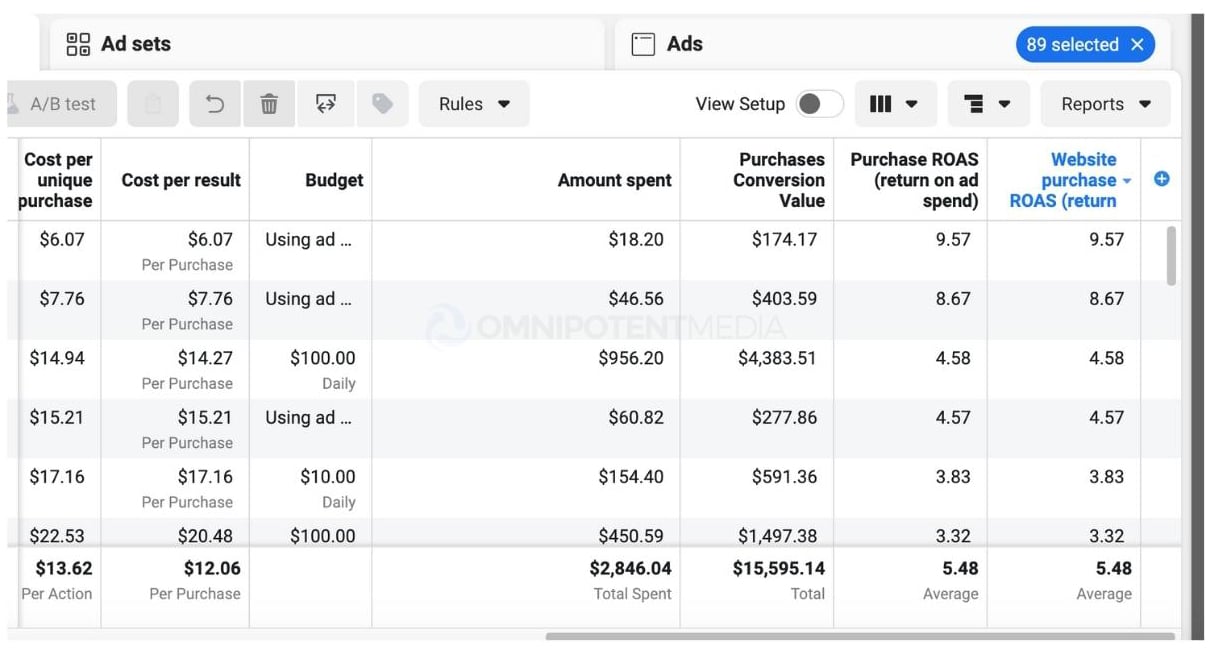
Task: Click the export/share arrows icon
Action: click(326, 104)
